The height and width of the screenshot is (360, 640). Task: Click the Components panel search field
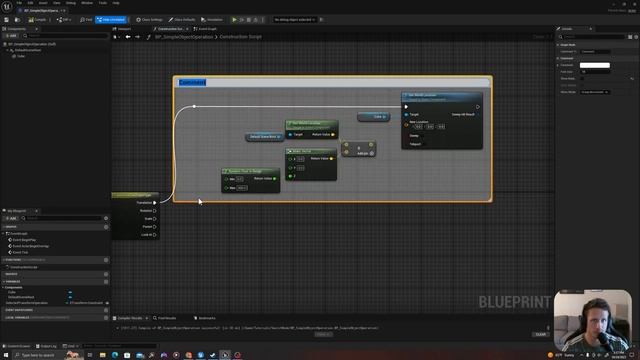click(x=65, y=36)
